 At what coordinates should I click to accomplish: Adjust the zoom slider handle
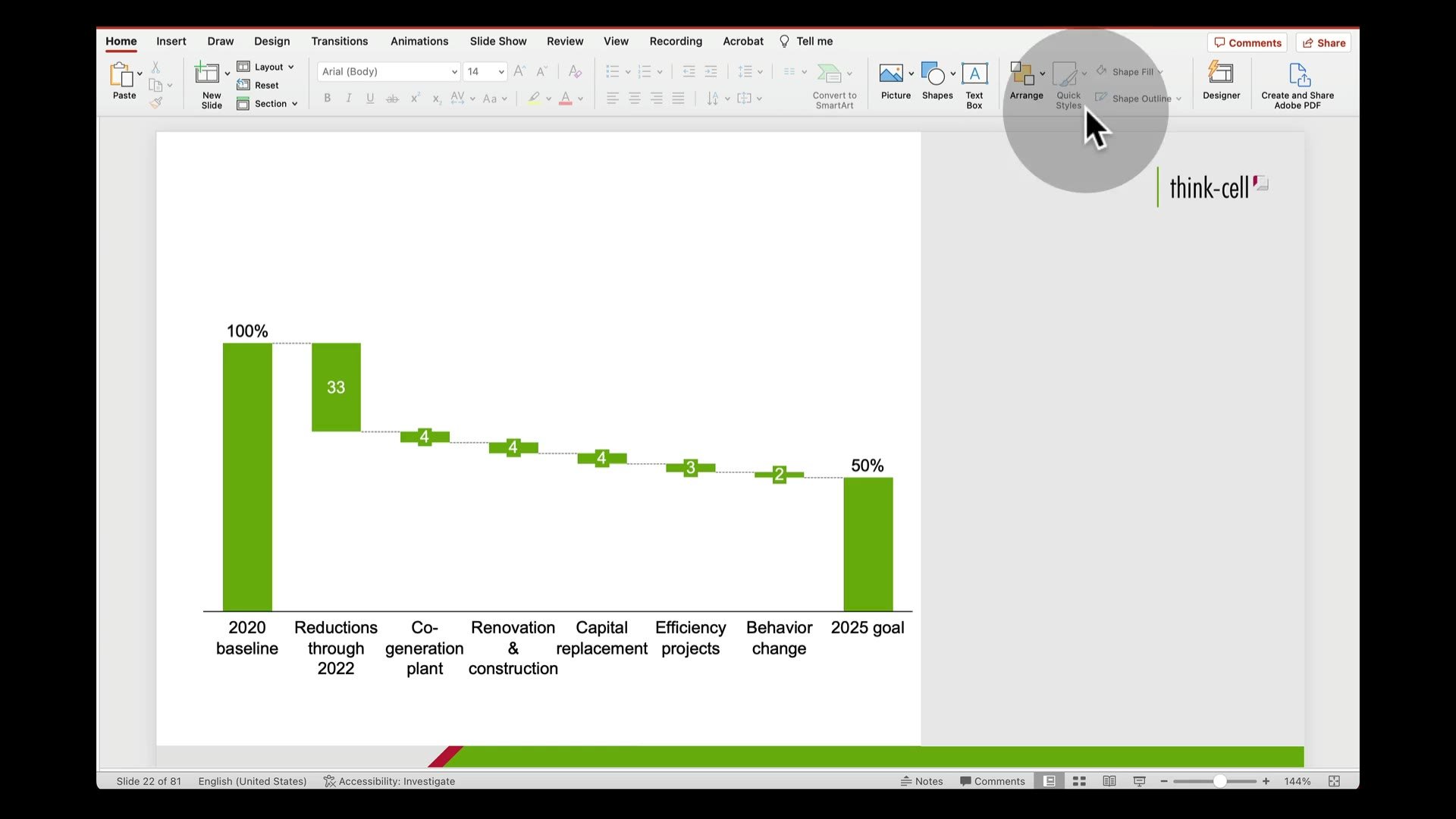point(1219,781)
